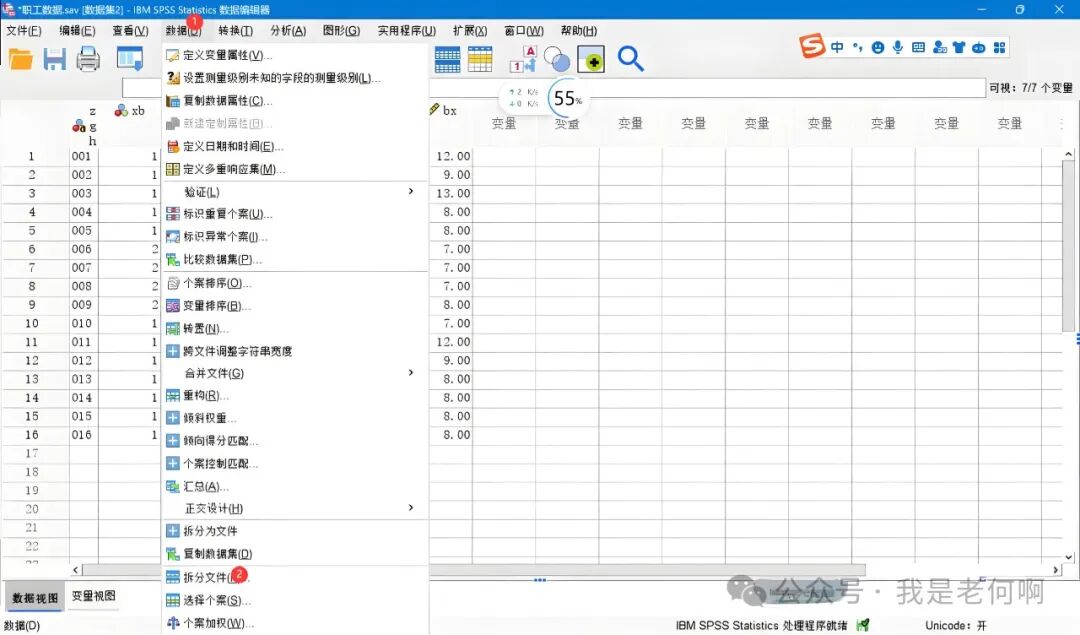1080x635 pixels.
Task: Select 跨文件调整字符串宽度 menu entry
Action: [x=295, y=351]
